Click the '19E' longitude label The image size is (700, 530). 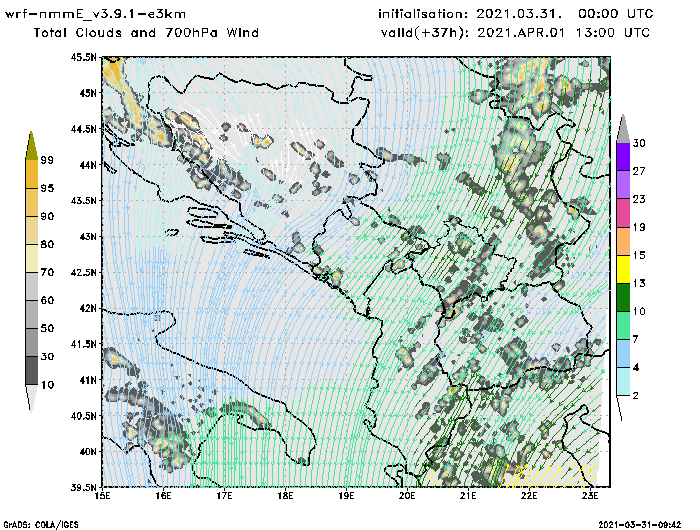point(346,496)
